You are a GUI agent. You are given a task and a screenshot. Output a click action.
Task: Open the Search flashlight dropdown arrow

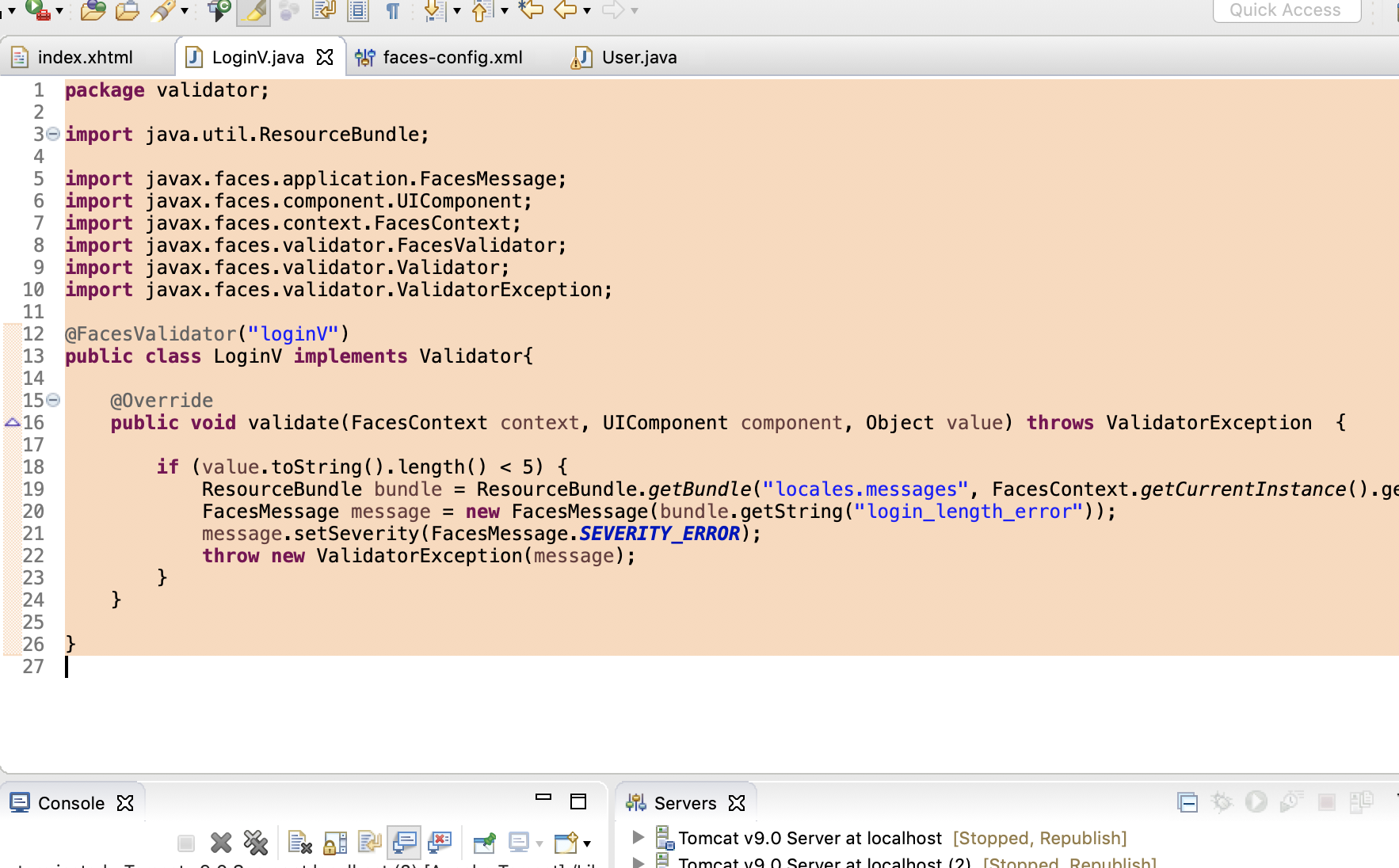(184, 11)
